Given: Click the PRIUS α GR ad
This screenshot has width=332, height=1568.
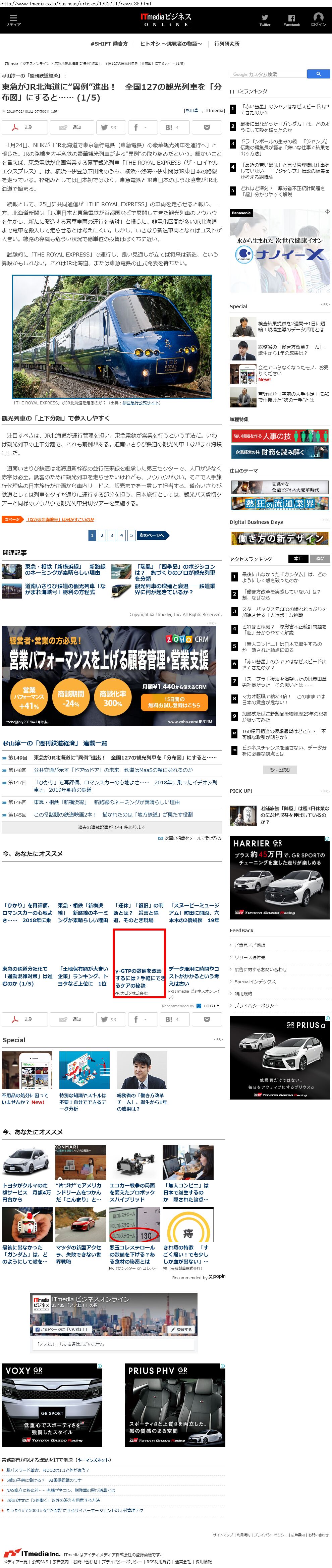Looking at the screenshot, I should pos(280,1057).
